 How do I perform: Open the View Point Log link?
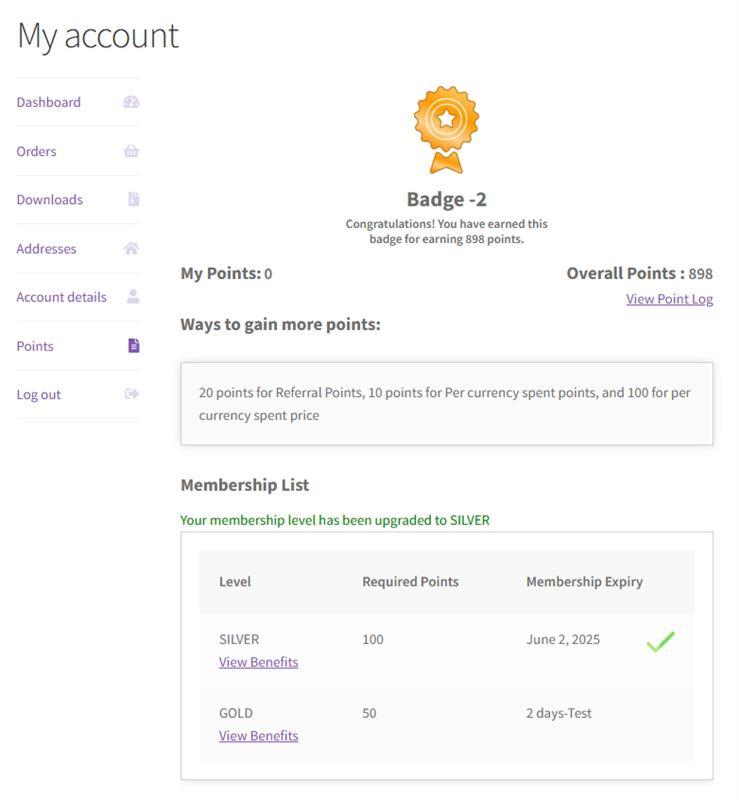[x=669, y=298]
